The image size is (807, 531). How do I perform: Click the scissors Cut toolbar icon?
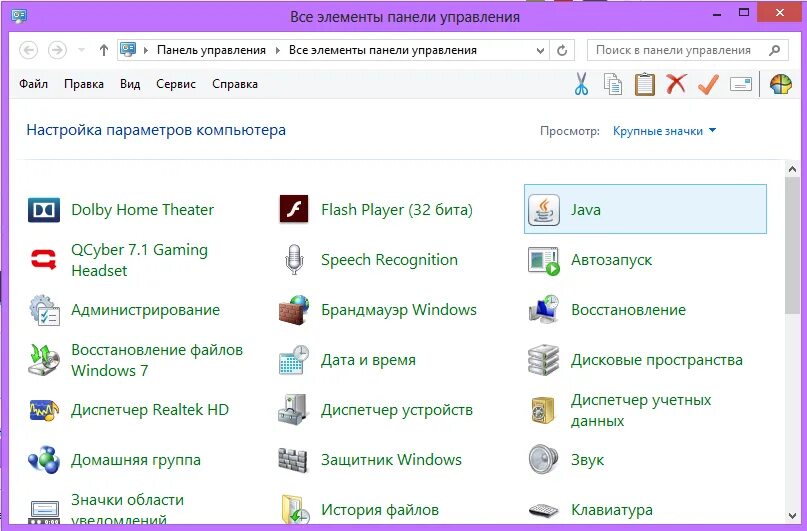point(581,84)
